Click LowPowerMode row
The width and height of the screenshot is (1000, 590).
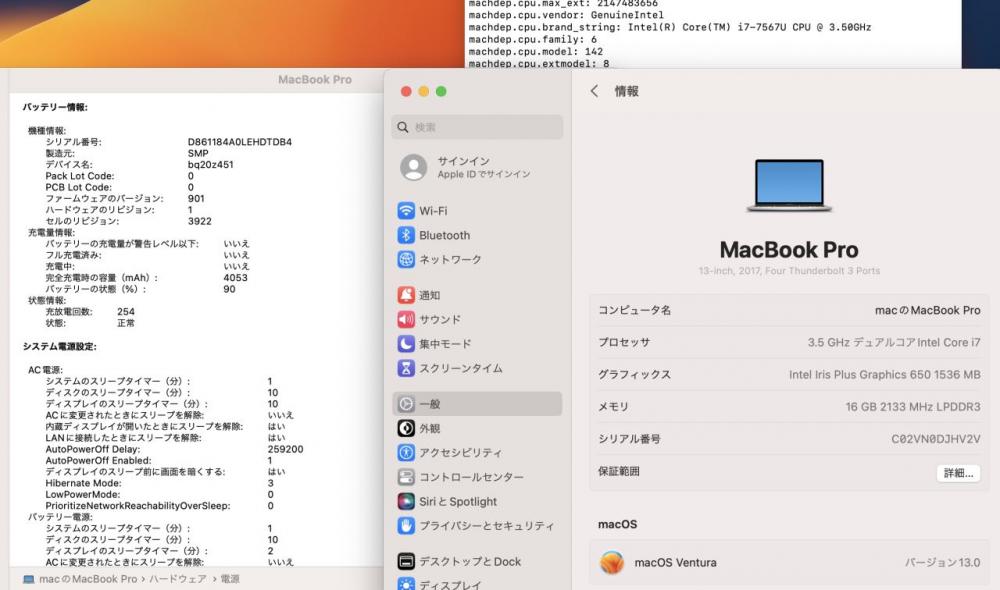tap(159, 494)
